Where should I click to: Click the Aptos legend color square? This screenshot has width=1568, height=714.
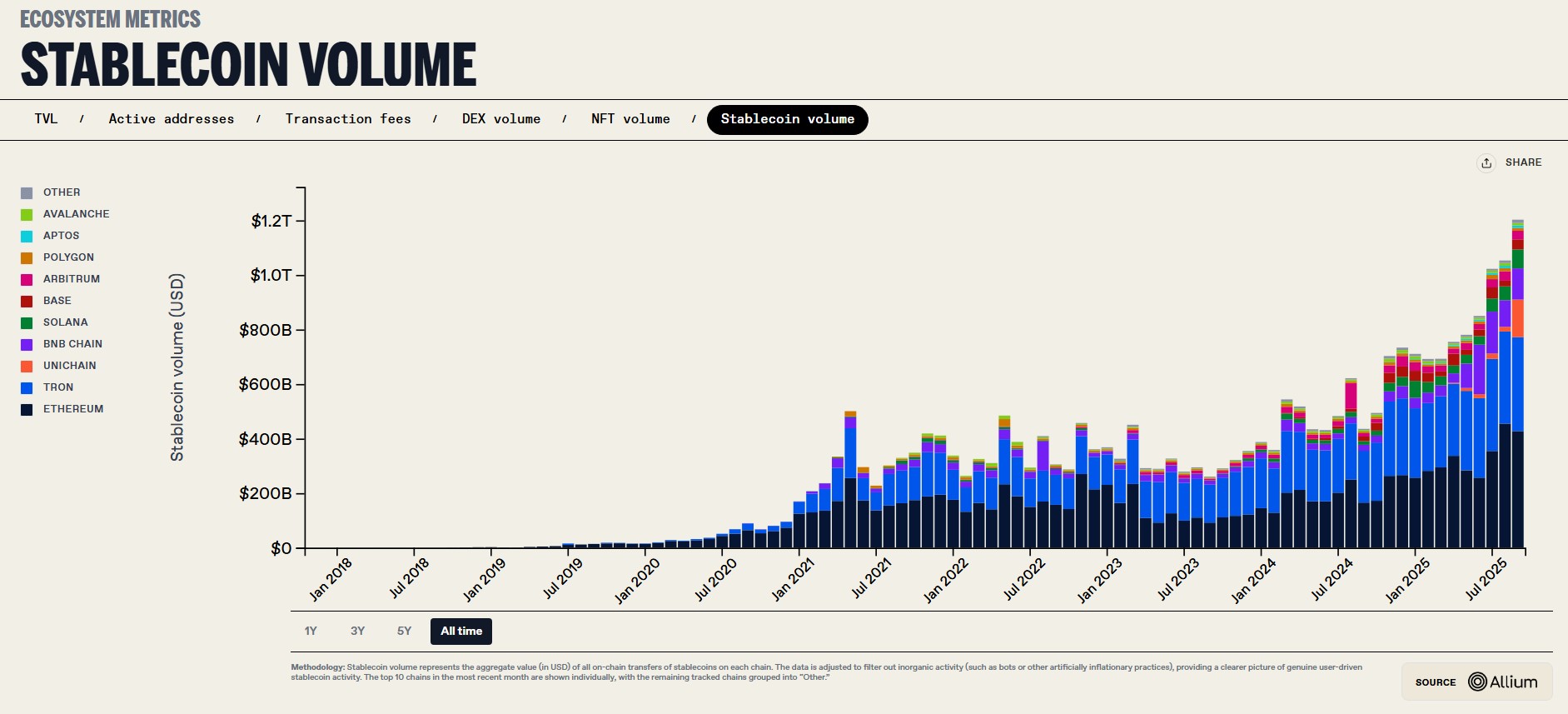[27, 236]
